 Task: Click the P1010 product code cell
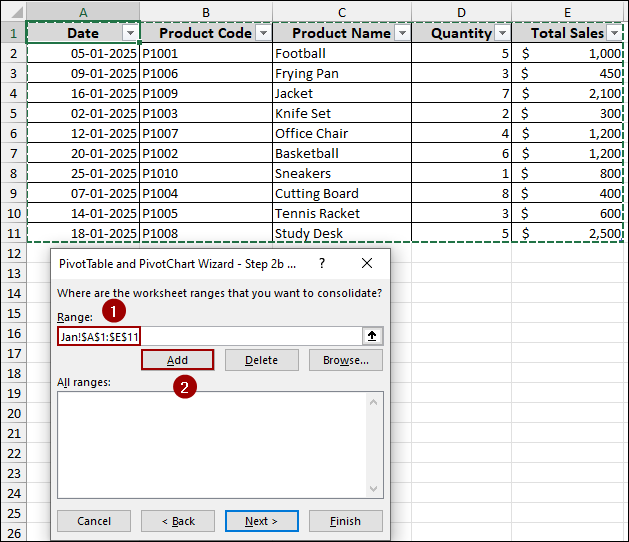(x=206, y=173)
